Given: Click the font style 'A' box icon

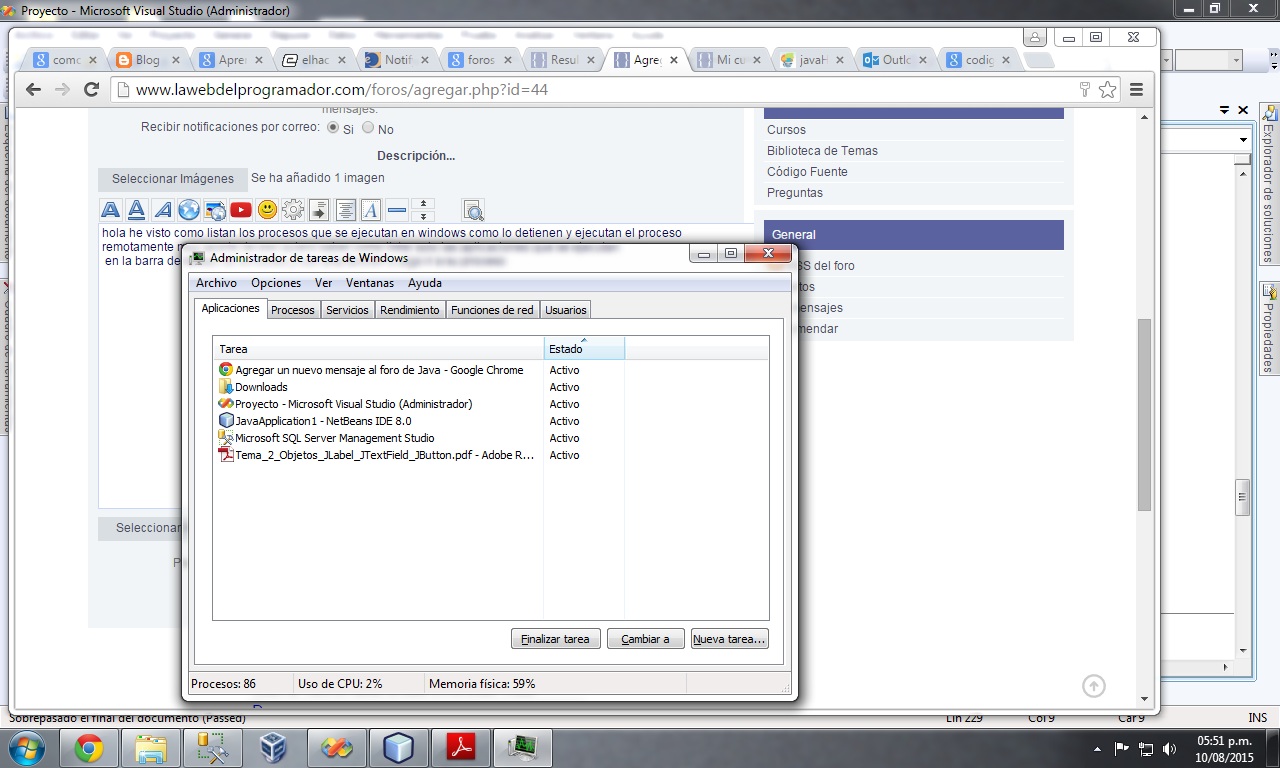Looking at the screenshot, I should tap(371, 210).
